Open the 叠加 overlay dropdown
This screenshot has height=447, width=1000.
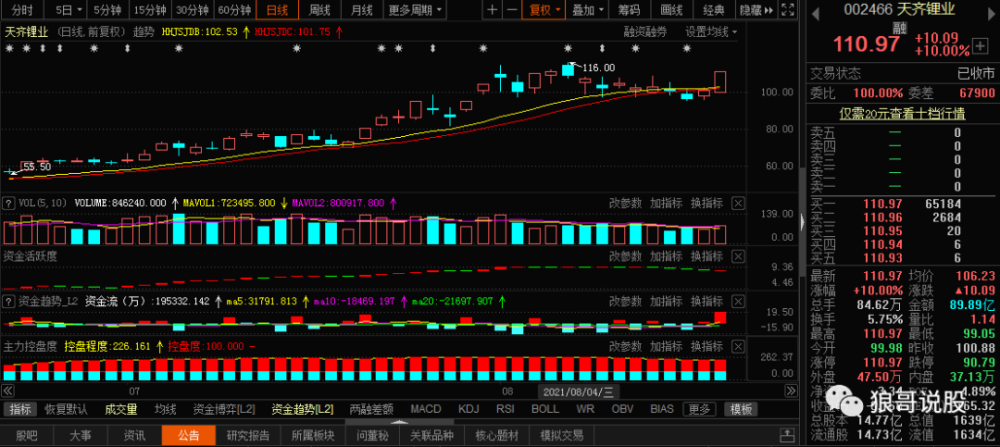(x=586, y=10)
